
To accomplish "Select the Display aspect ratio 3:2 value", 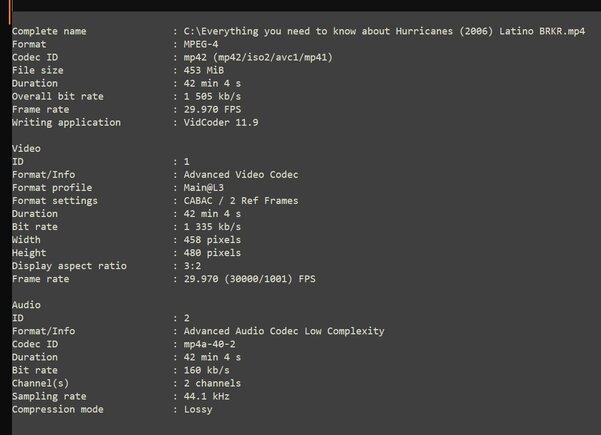I will point(192,266).
